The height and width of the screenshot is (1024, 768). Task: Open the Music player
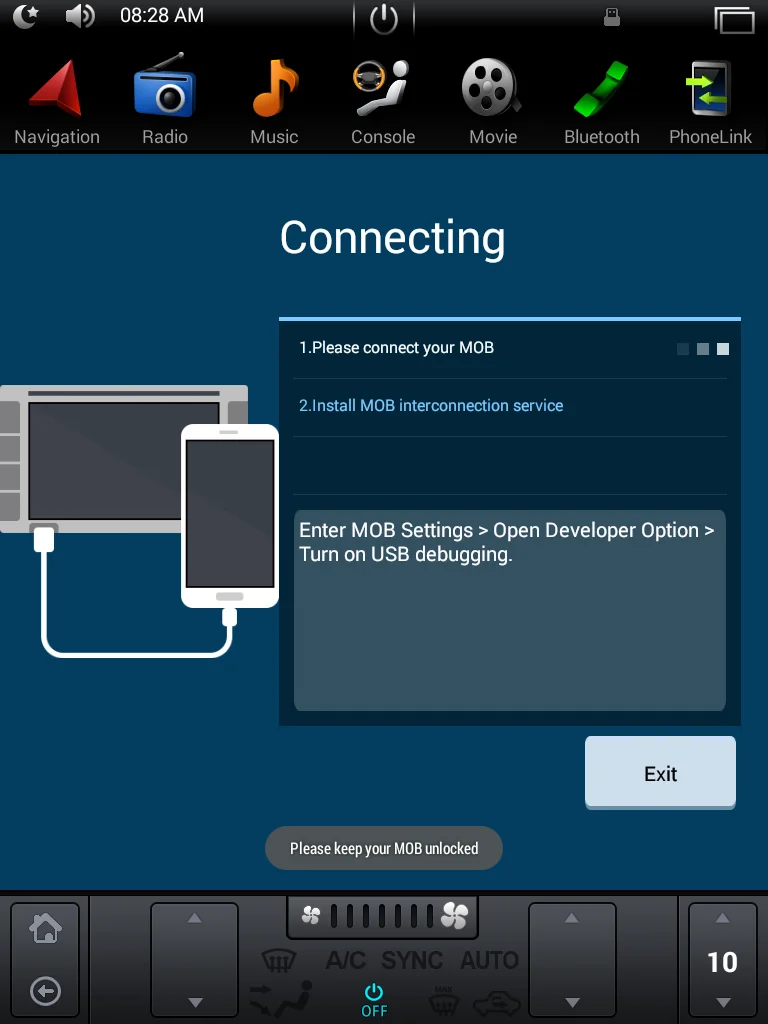[x=274, y=101]
